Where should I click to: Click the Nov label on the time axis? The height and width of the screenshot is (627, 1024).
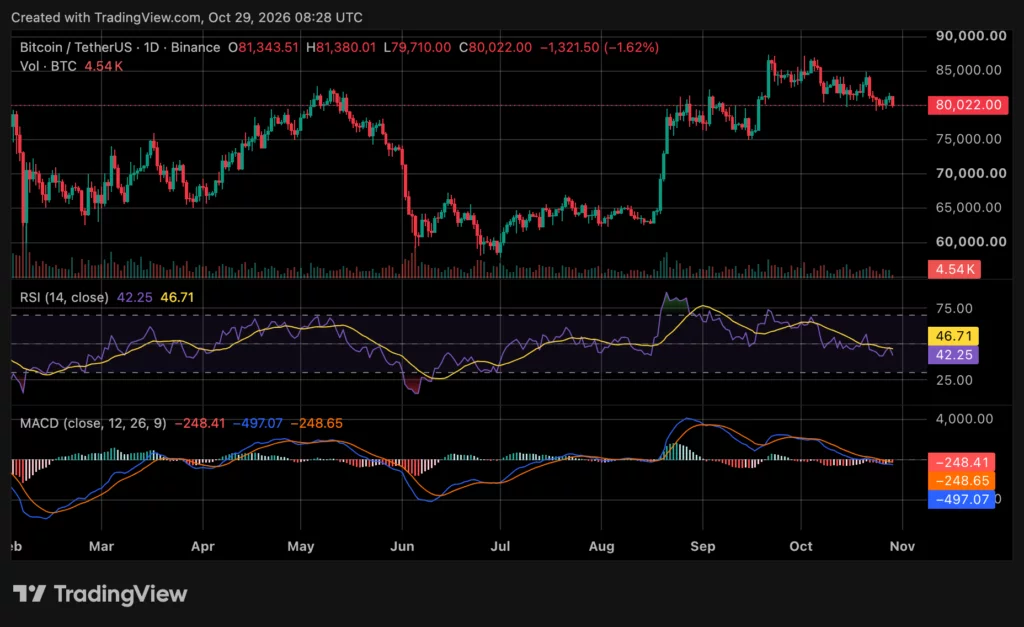(902, 546)
